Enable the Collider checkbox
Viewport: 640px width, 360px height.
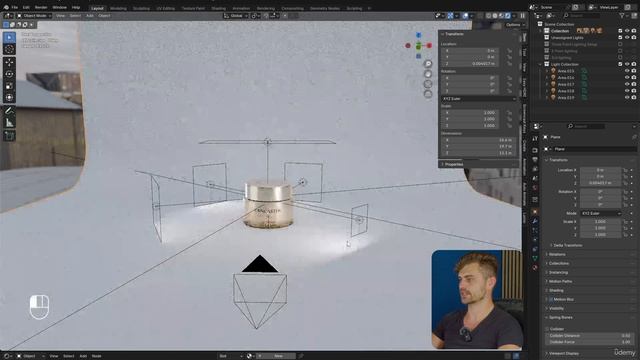click(547, 329)
